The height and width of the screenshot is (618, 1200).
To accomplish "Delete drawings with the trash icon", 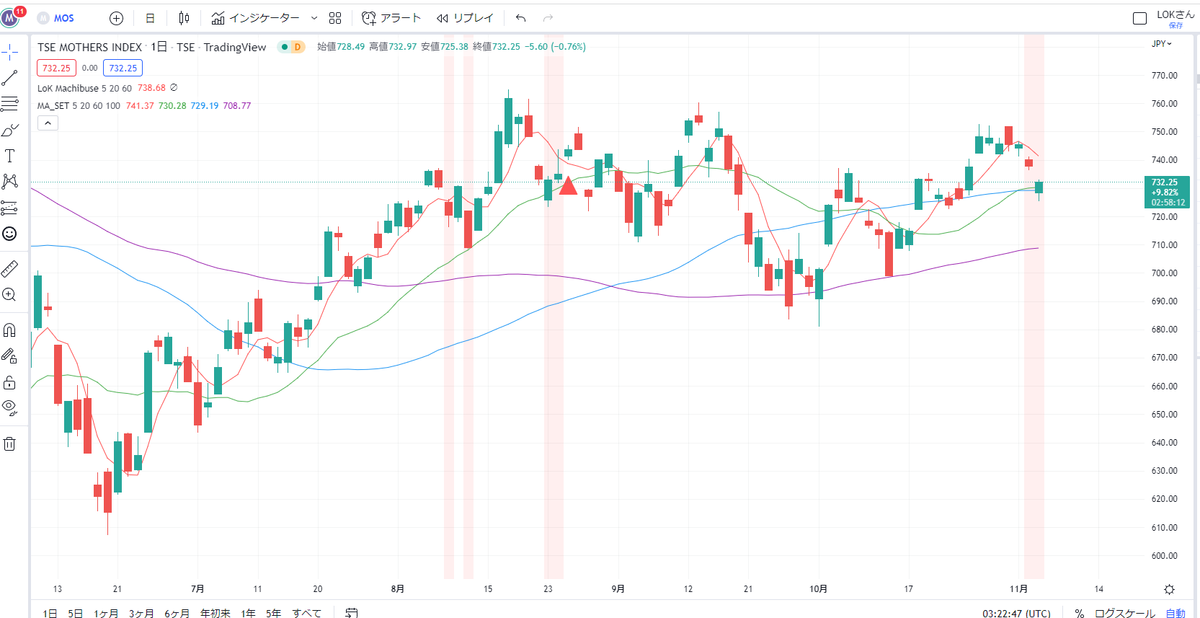I will tap(9, 443).
